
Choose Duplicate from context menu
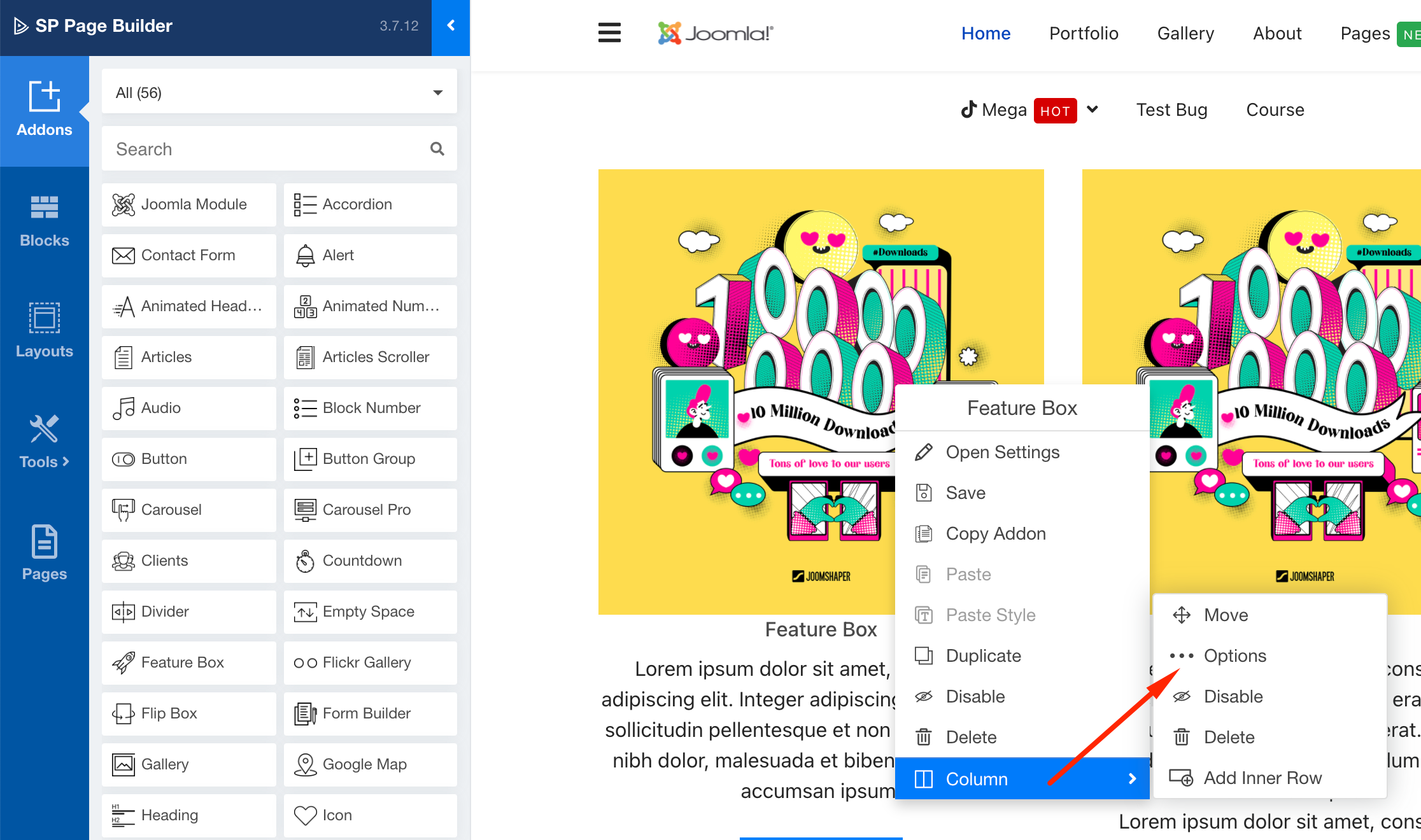(x=983, y=655)
